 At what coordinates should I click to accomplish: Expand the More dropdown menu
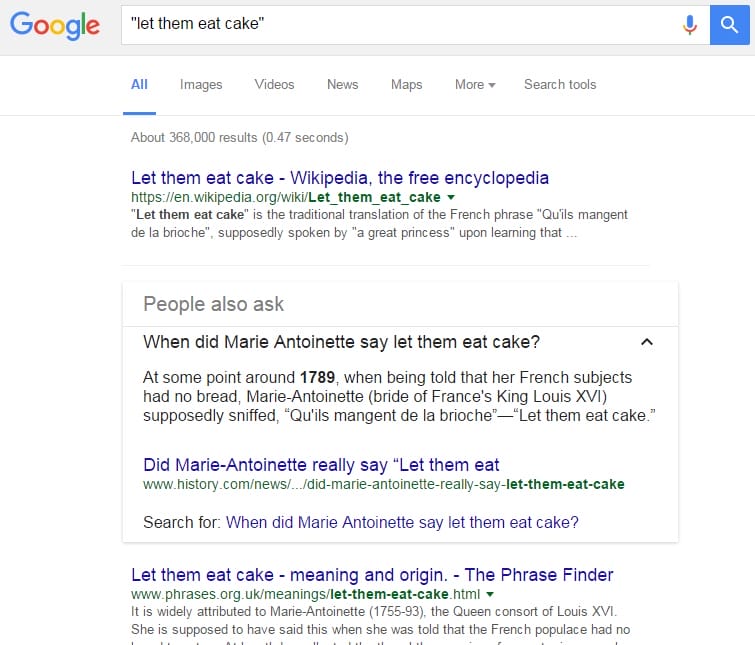tap(475, 85)
